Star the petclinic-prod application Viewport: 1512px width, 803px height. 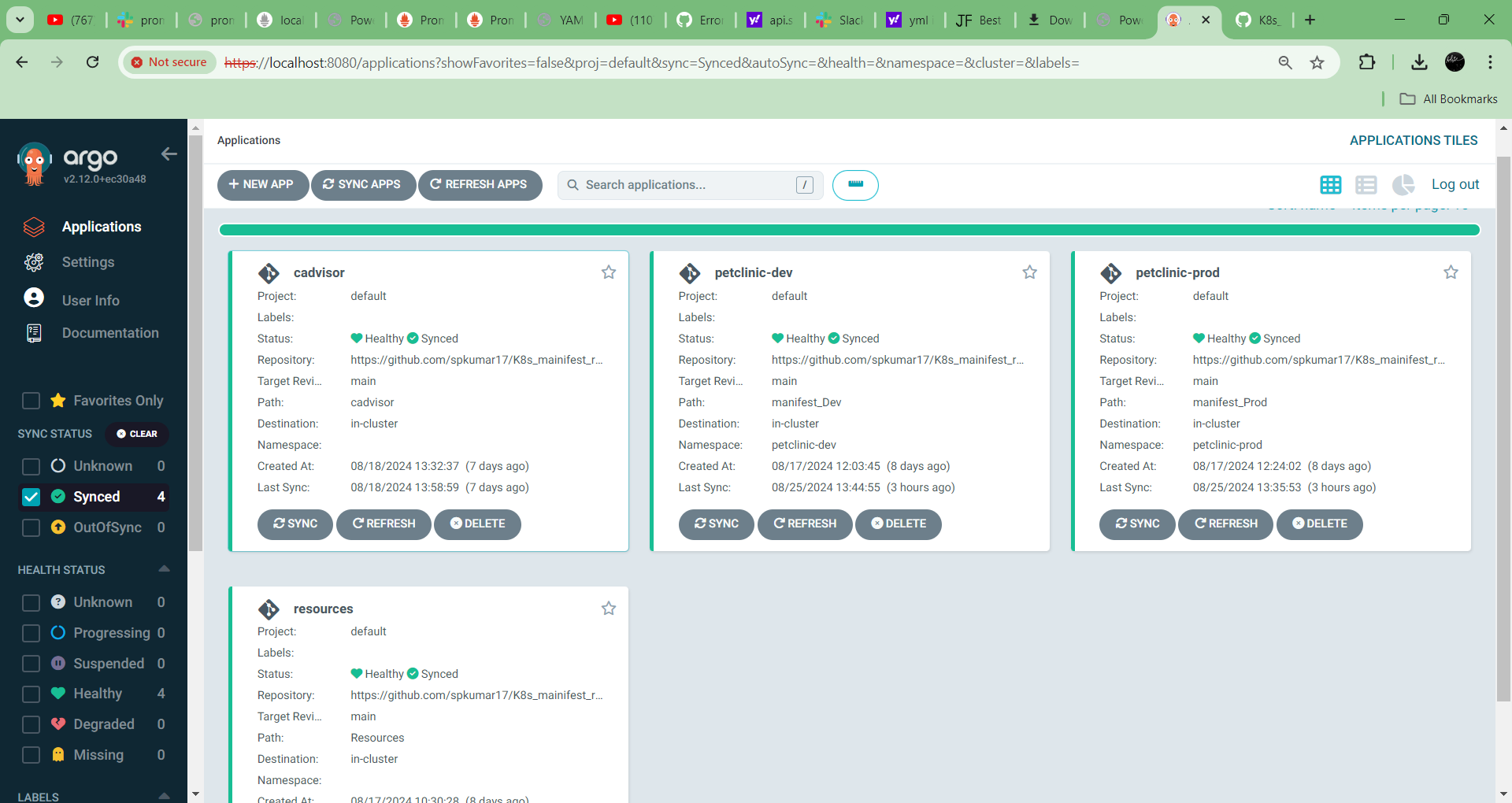1451,272
